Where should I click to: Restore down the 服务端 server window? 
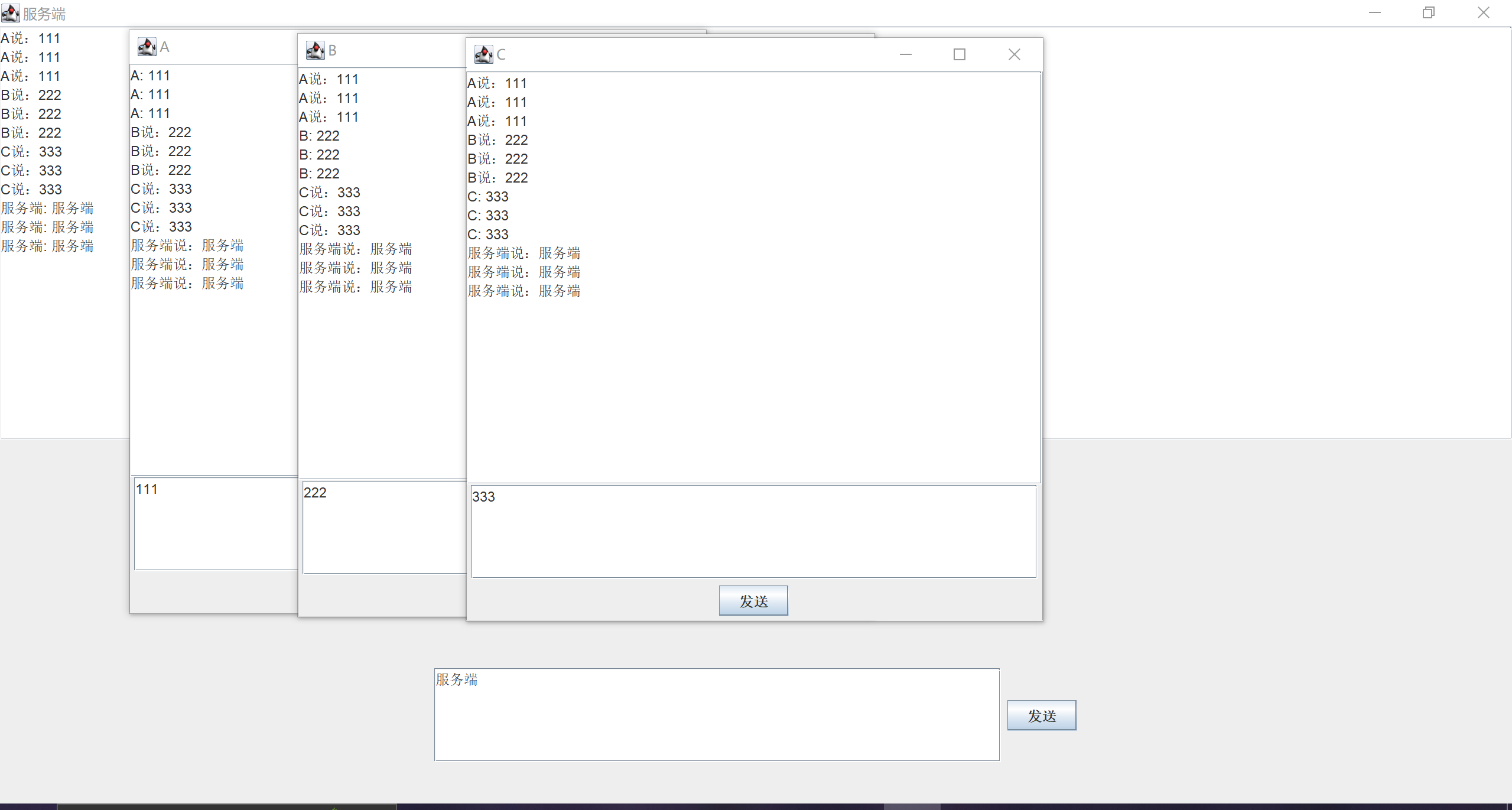[x=1428, y=12]
